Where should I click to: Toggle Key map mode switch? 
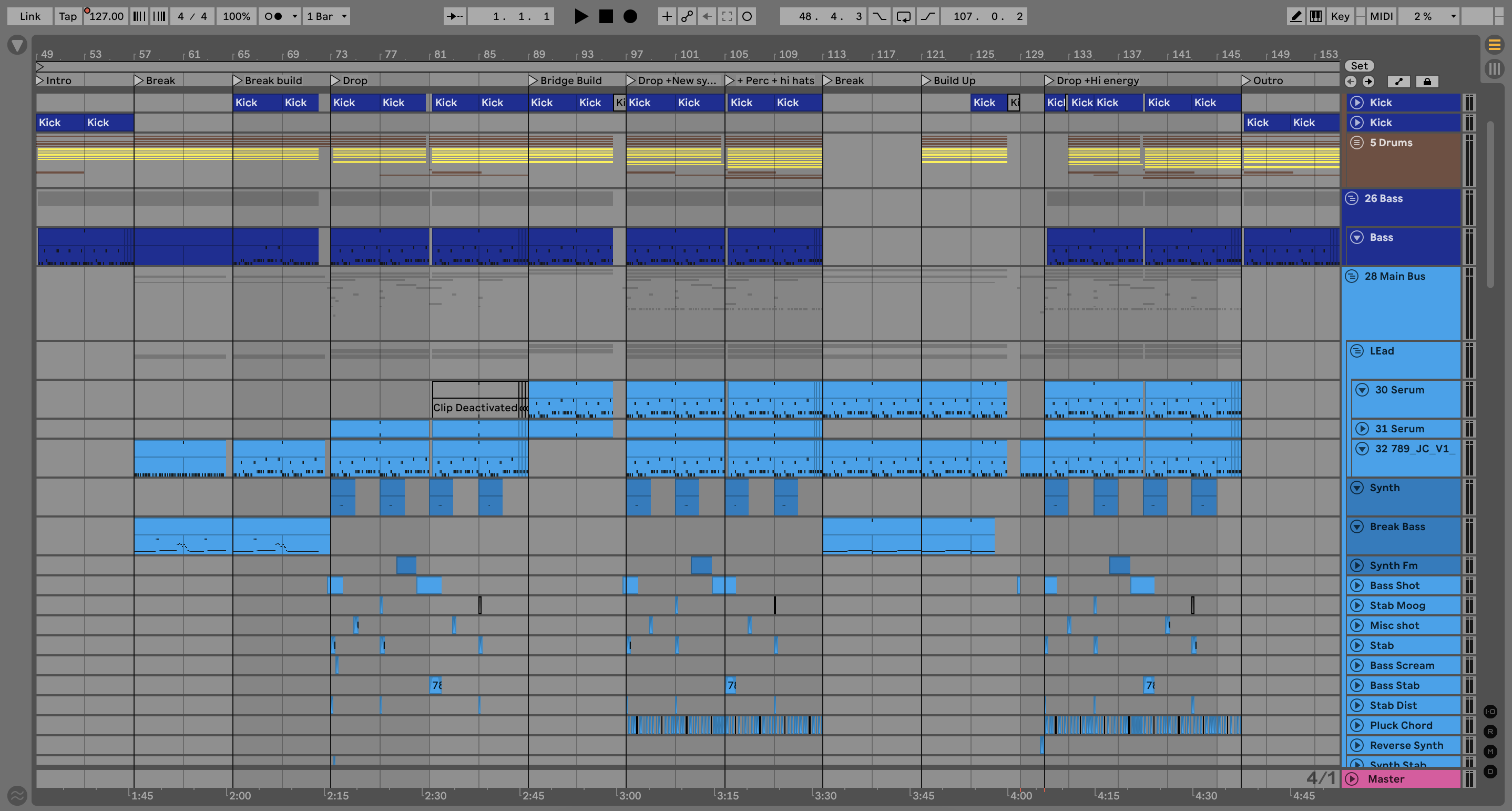(x=1340, y=16)
